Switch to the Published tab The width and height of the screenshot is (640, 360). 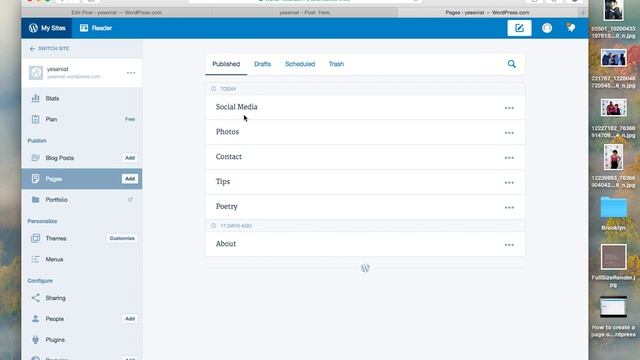[226, 64]
